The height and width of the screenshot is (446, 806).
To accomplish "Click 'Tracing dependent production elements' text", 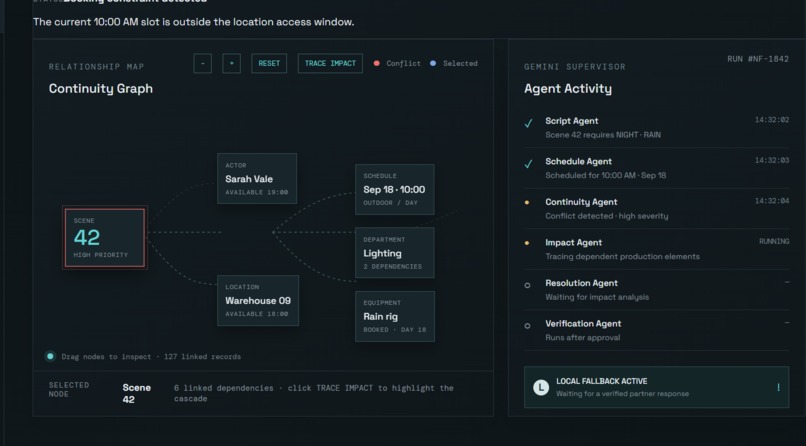I will (622, 257).
